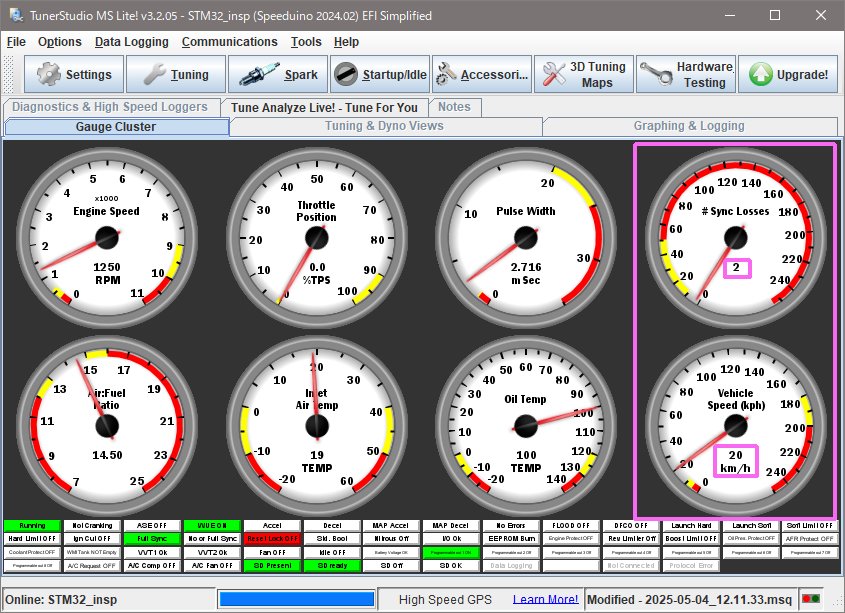Click the MAP Accel indicator
Image resolution: width=845 pixels, height=613 pixels.
[391, 525]
